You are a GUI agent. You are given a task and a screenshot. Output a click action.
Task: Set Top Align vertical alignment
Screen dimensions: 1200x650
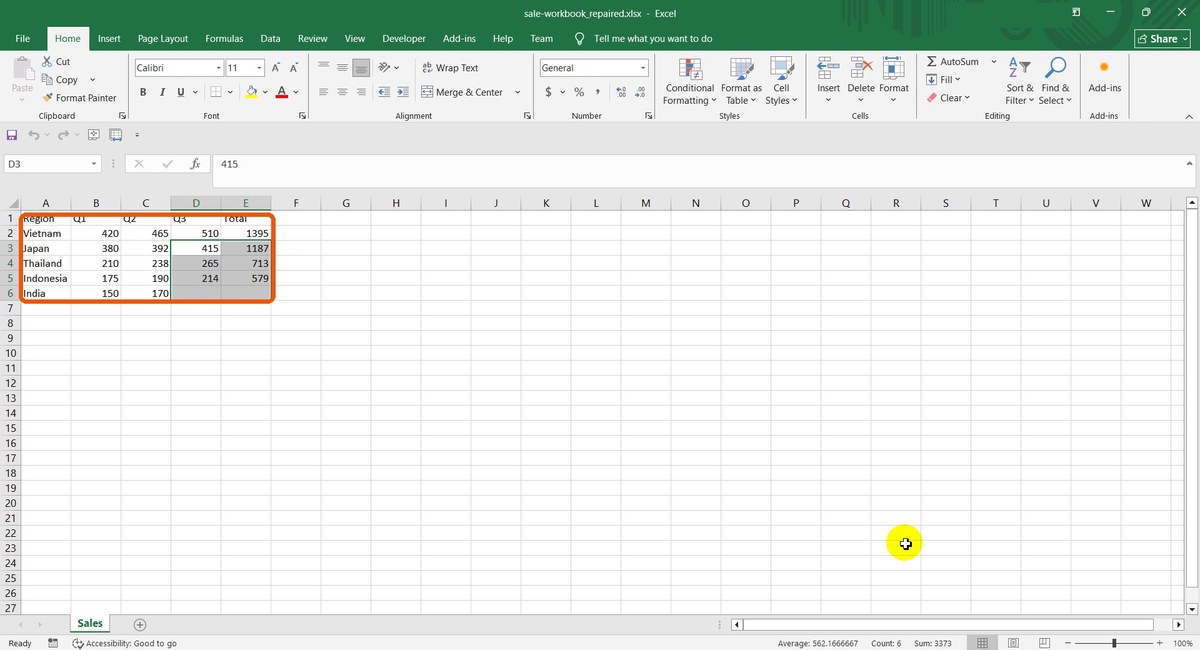(x=324, y=68)
